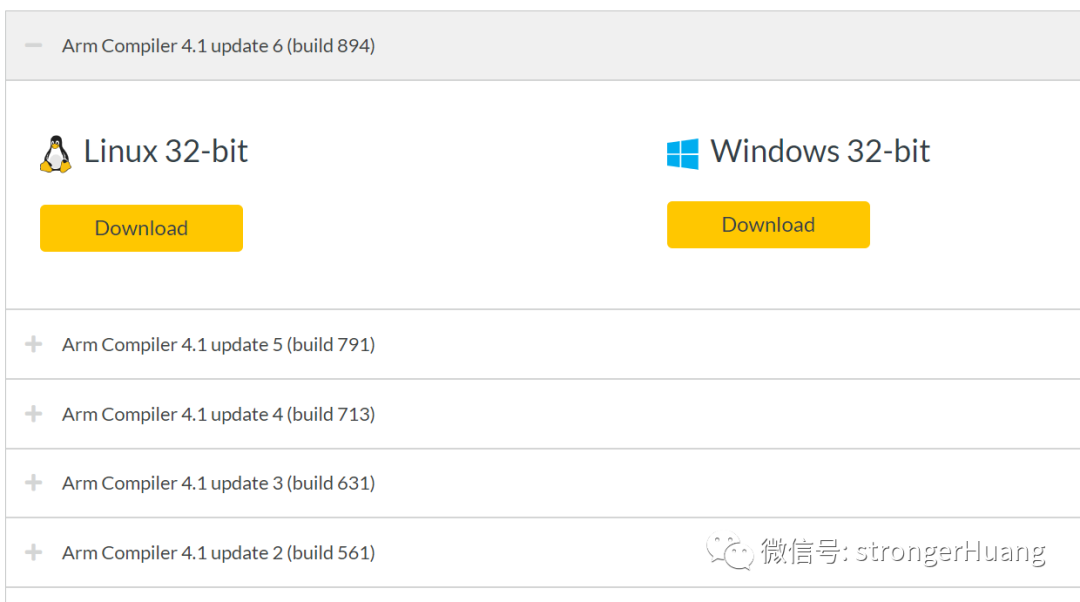Screen dimensions: 1080x602
Task: Click the strongerHuang watermark text
Action: point(950,551)
